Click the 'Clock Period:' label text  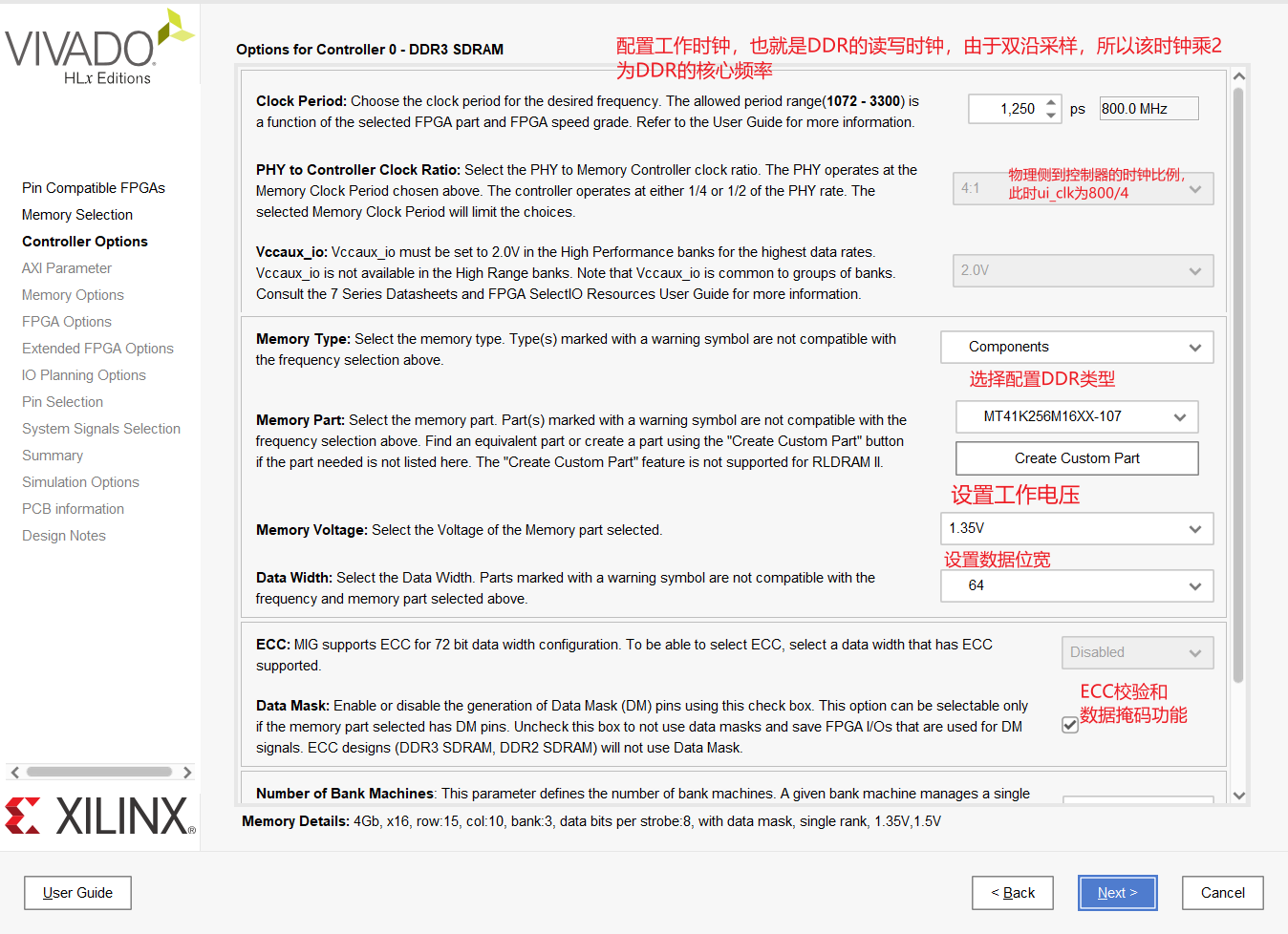pyautogui.click(x=301, y=101)
